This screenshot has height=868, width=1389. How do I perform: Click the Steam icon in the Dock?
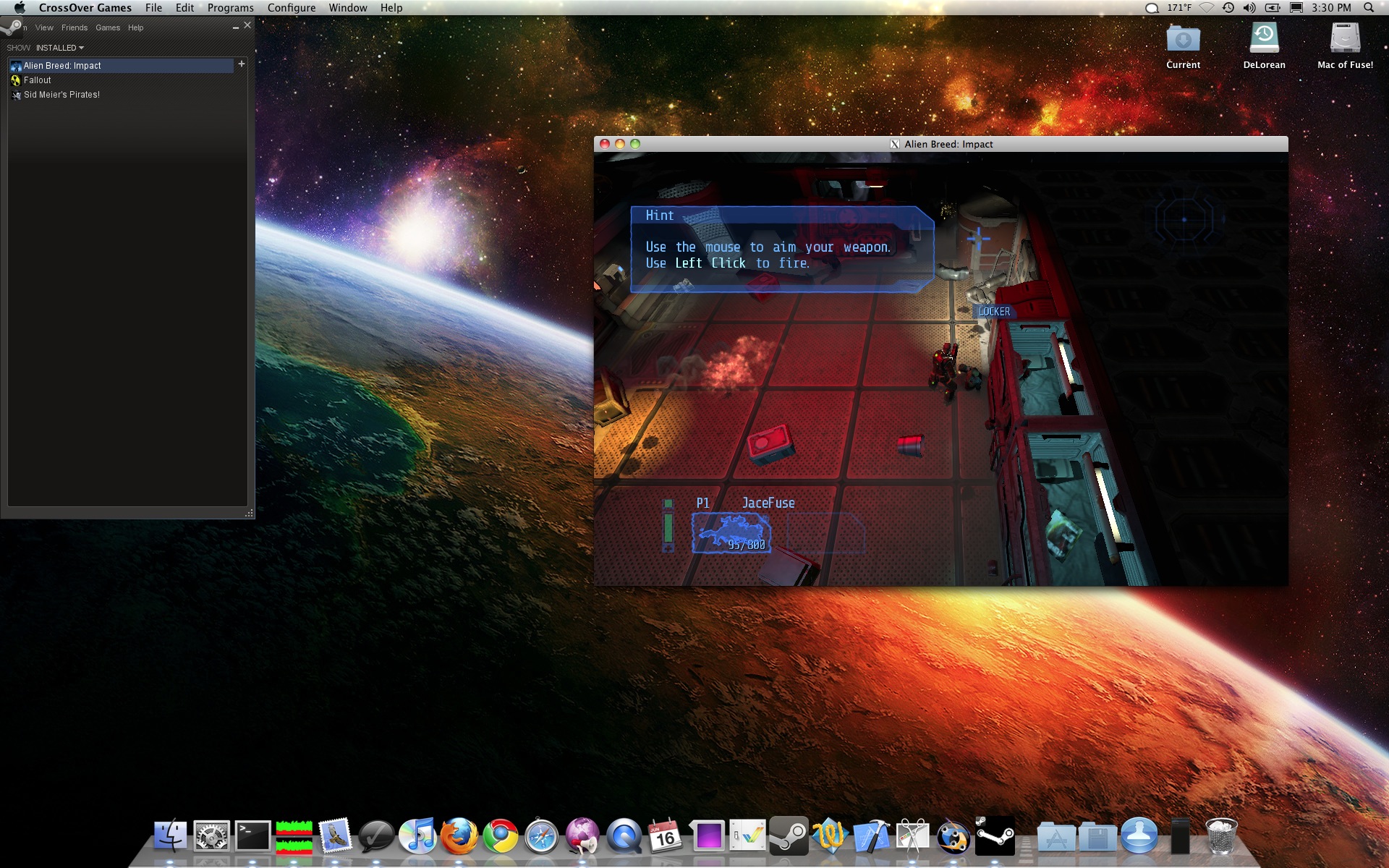pos(789,836)
